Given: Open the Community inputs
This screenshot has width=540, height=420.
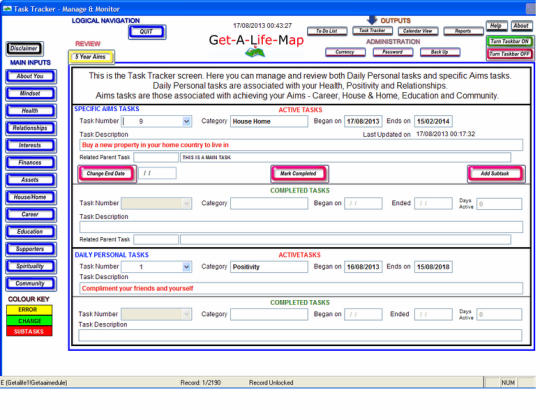Looking at the screenshot, I should (x=31, y=284).
